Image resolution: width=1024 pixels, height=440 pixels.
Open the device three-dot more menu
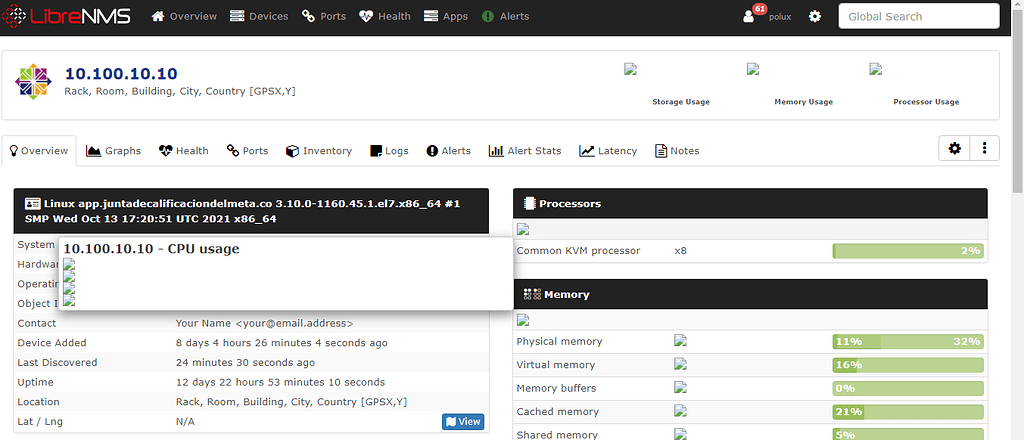point(985,149)
